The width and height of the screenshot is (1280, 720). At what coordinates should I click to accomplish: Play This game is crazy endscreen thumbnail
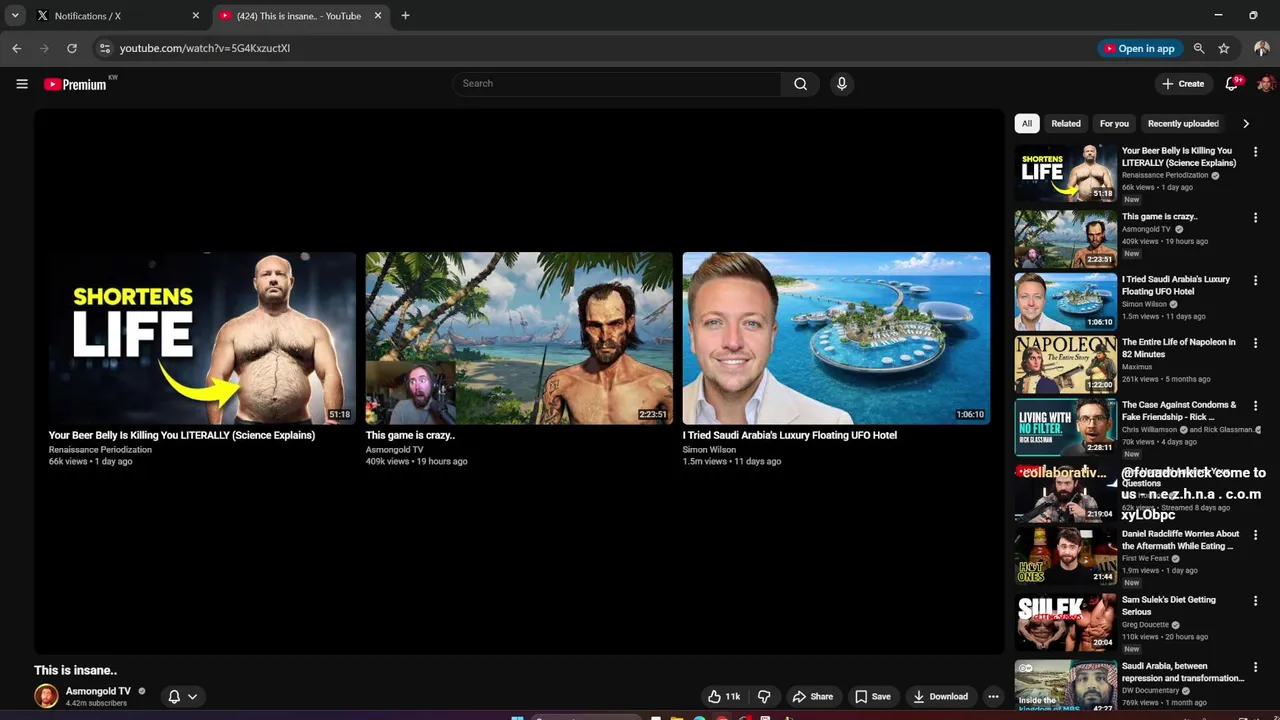519,338
